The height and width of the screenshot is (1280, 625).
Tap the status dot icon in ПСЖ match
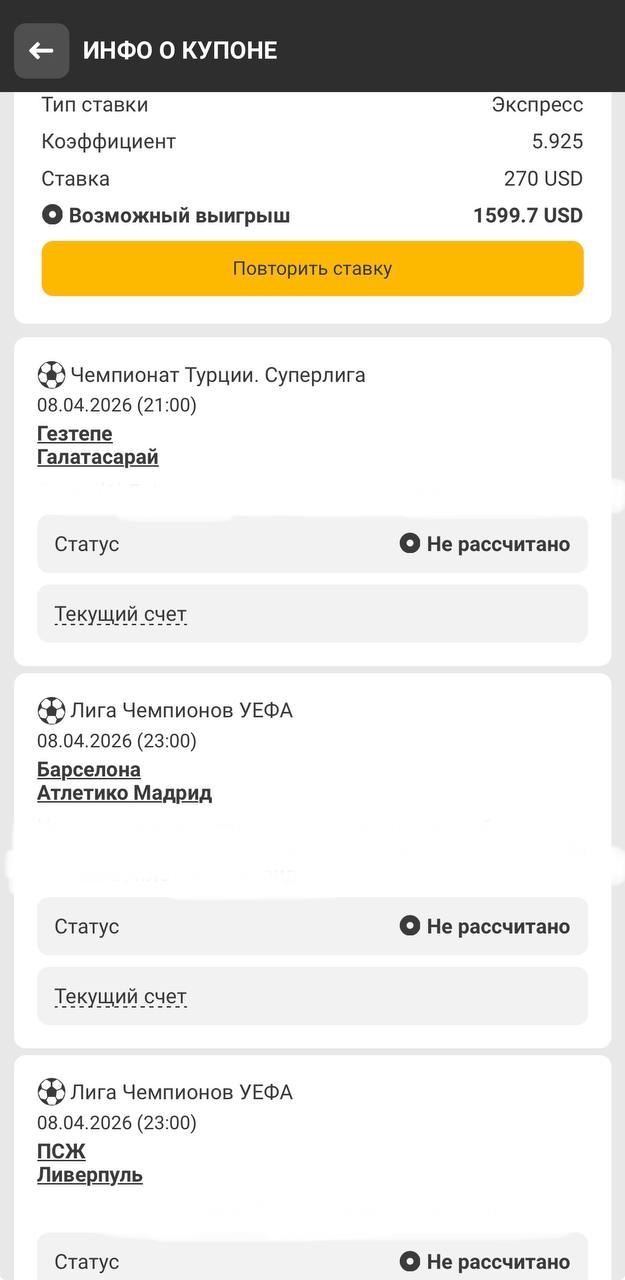tap(409, 1261)
